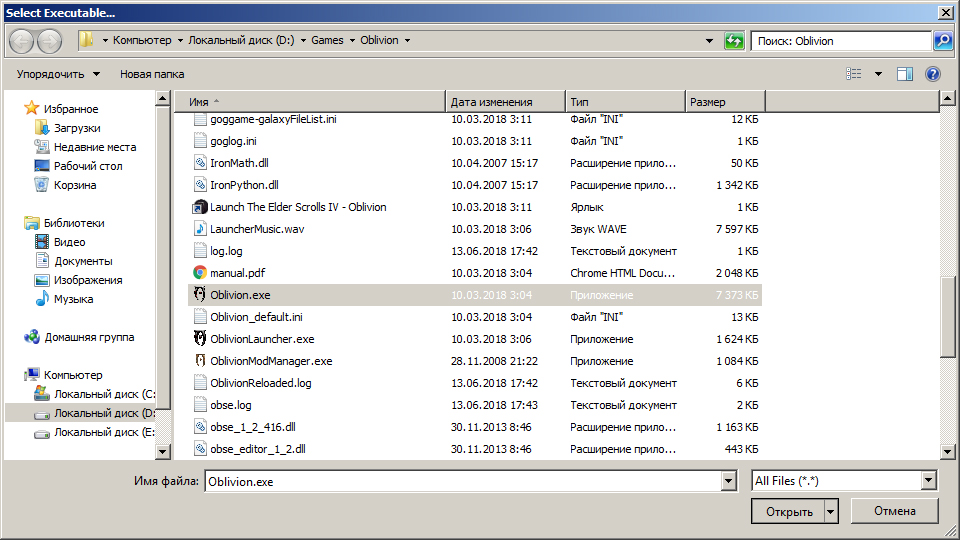Click the obse_1_2_416.dll file icon

pyautogui.click(x=200, y=427)
